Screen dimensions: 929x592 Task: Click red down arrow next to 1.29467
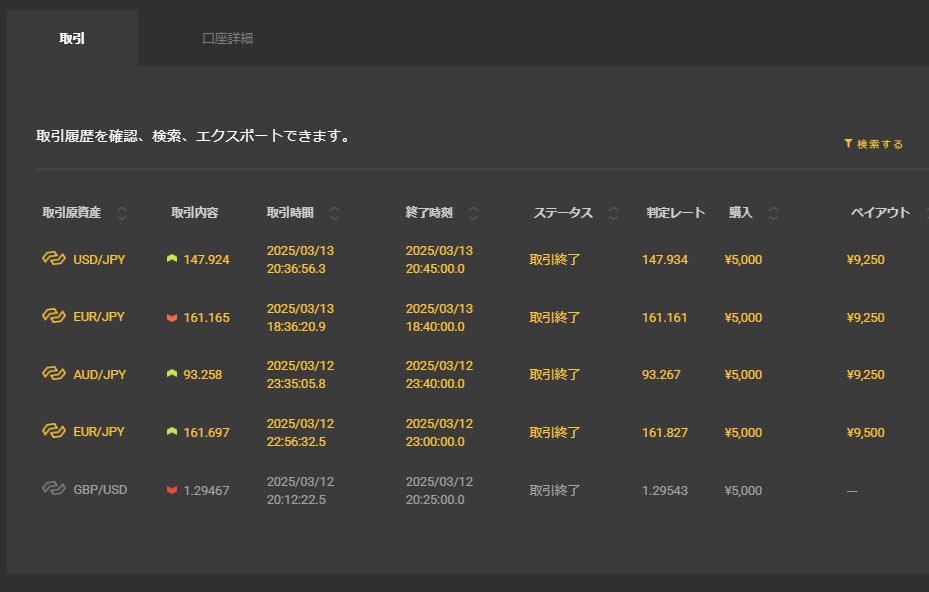point(172,490)
